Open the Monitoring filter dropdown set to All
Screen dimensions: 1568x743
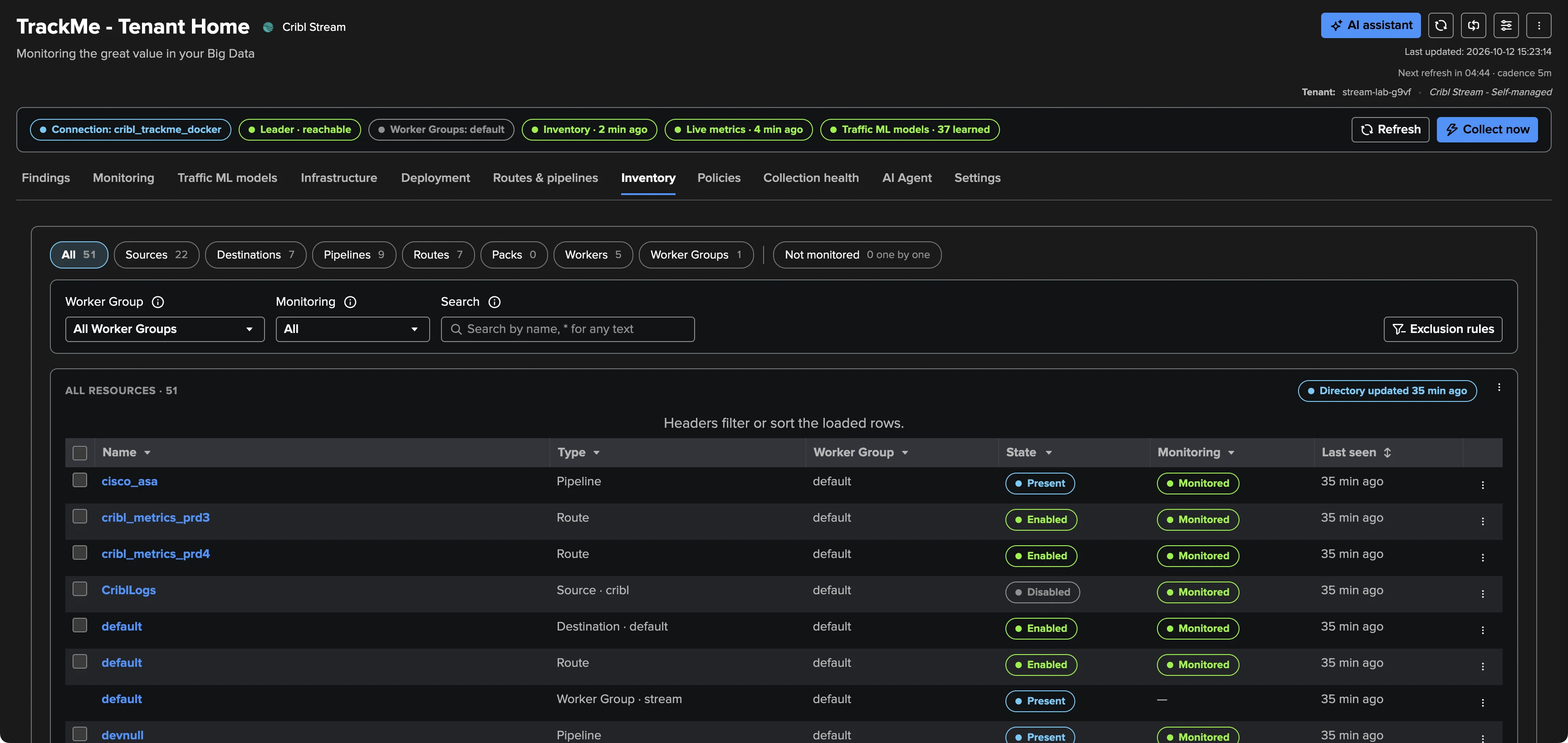coord(353,329)
